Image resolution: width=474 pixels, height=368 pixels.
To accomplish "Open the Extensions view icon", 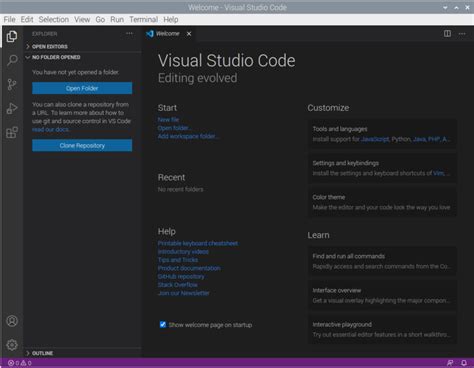I will pos(12,132).
